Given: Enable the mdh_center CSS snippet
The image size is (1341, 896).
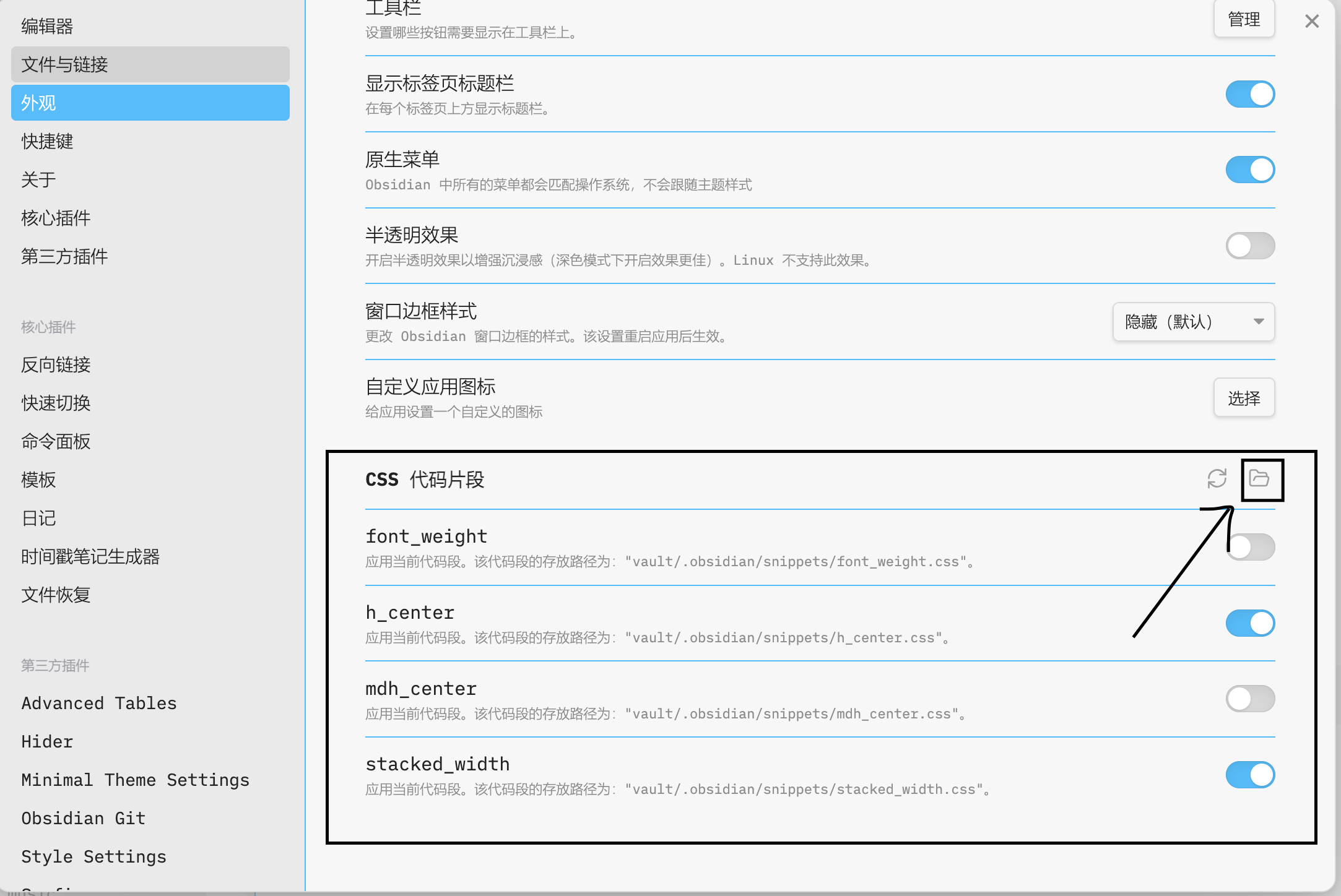Looking at the screenshot, I should click(x=1249, y=699).
